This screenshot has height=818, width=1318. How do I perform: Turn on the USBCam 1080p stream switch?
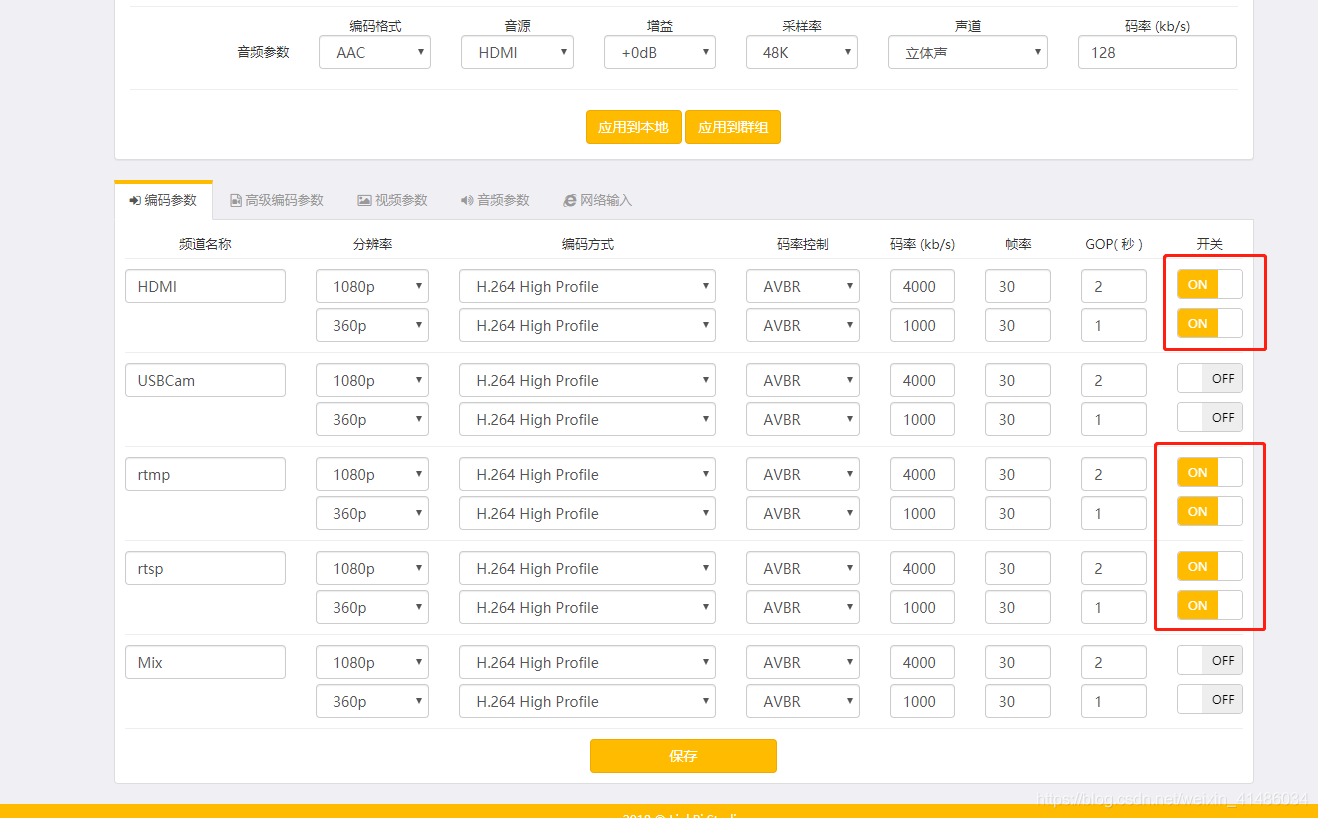coord(1210,378)
